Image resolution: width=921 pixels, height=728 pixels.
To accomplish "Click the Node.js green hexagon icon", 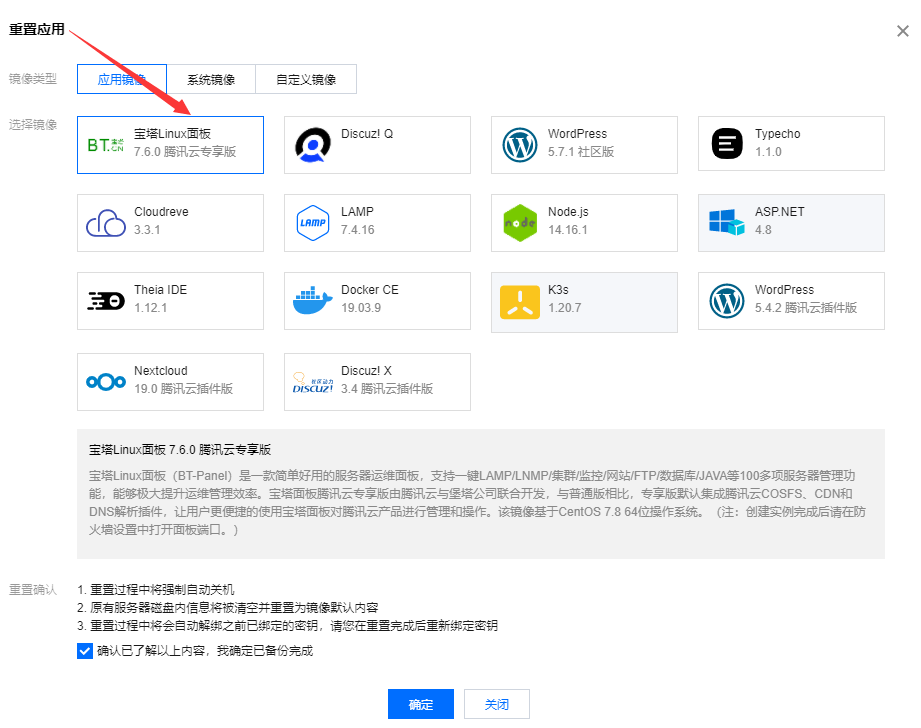I will click(520, 223).
